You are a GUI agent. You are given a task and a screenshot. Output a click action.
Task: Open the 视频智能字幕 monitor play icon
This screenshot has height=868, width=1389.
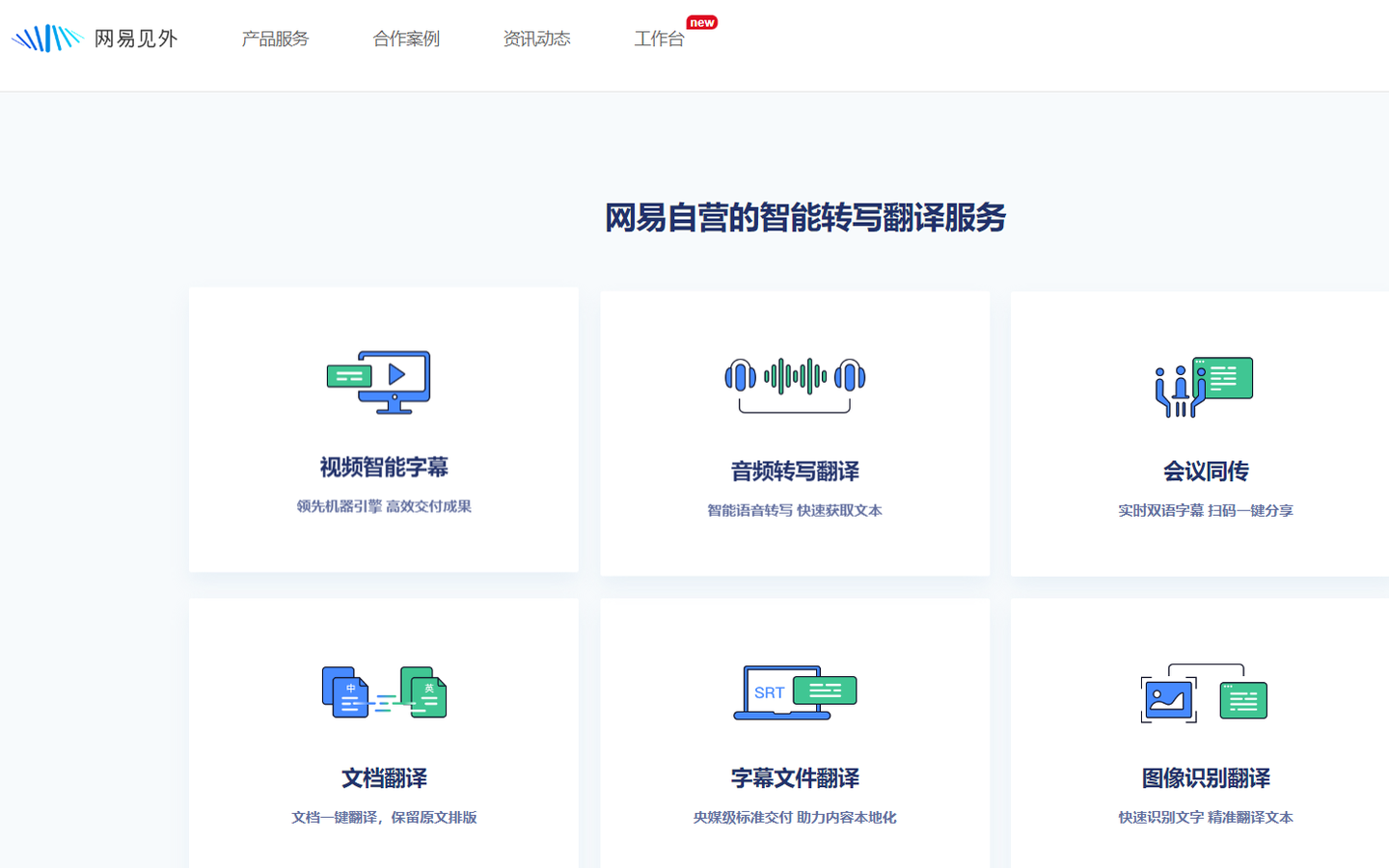(x=379, y=382)
